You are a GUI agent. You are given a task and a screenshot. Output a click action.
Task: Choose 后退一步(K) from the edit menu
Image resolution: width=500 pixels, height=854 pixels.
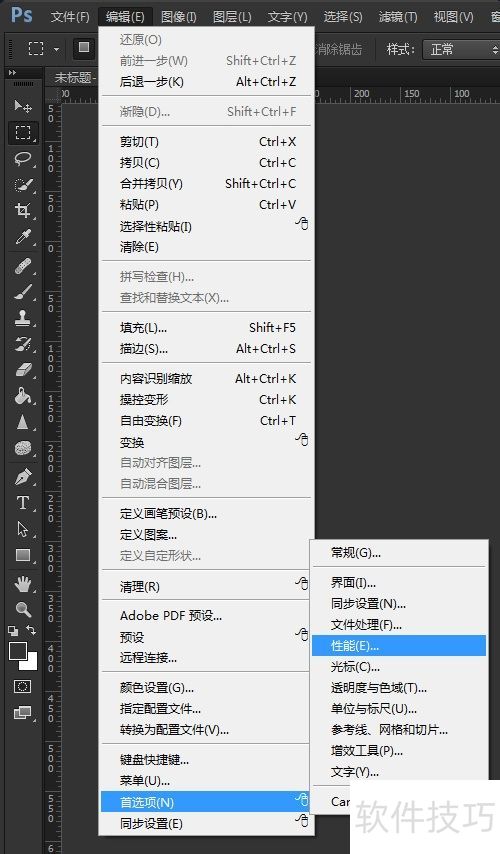coord(207,82)
